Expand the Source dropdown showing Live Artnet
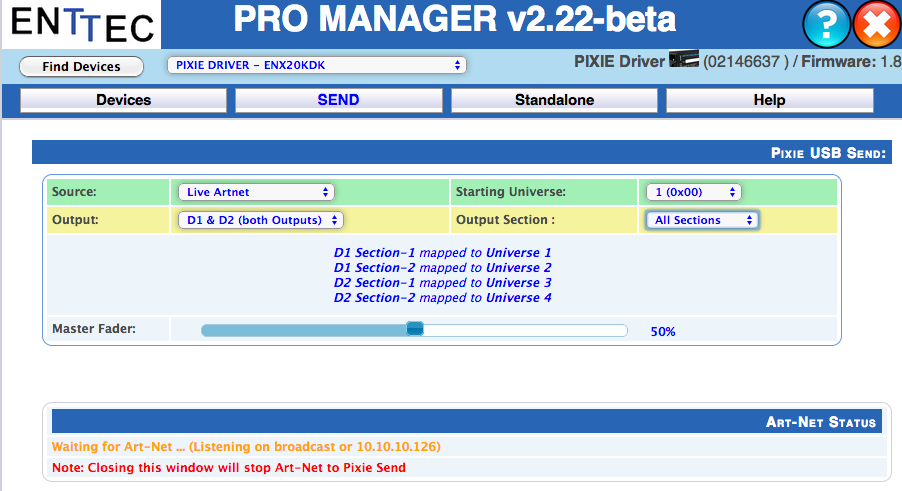The image size is (902, 491). (x=255, y=192)
